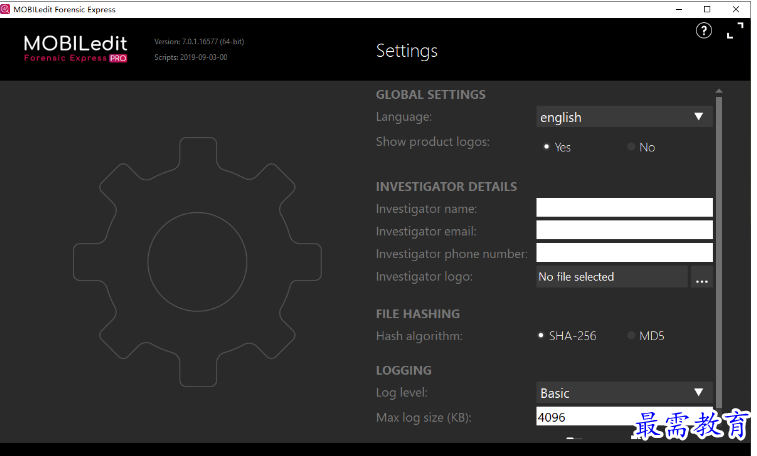The height and width of the screenshot is (456, 757).
Task: Click the GLOBAL SETTINGS heading
Action: pyautogui.click(x=431, y=95)
